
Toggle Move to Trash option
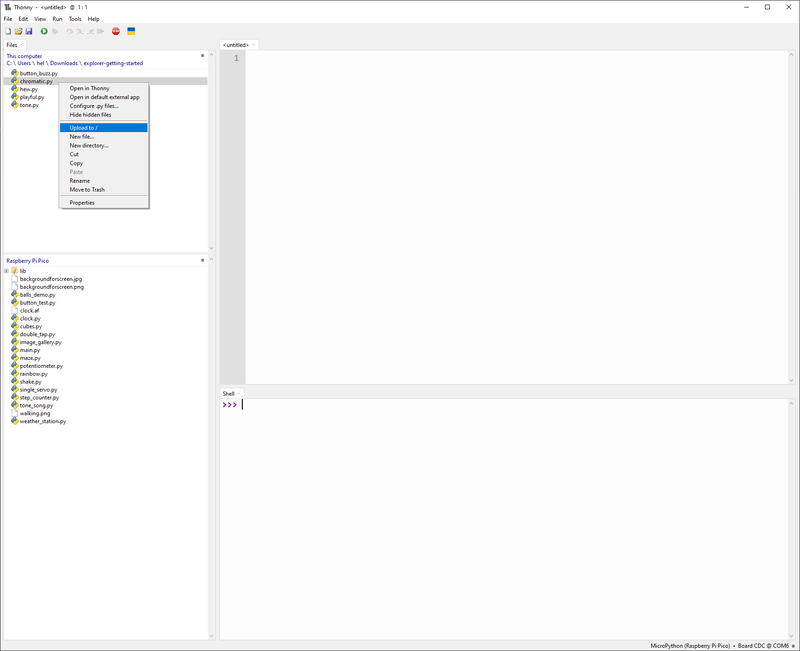pyautogui.click(x=90, y=189)
